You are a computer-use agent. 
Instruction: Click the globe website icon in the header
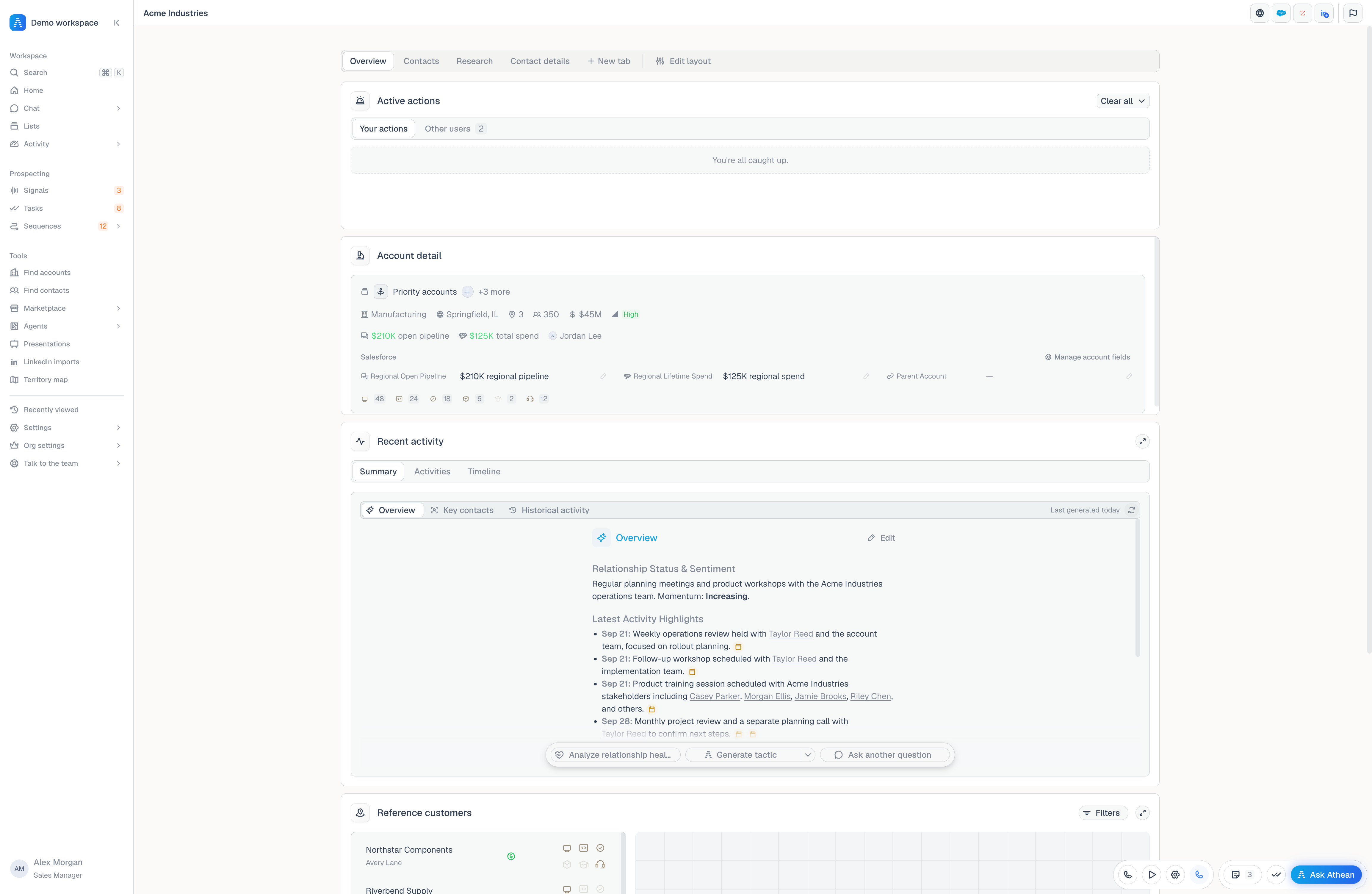pos(1260,13)
